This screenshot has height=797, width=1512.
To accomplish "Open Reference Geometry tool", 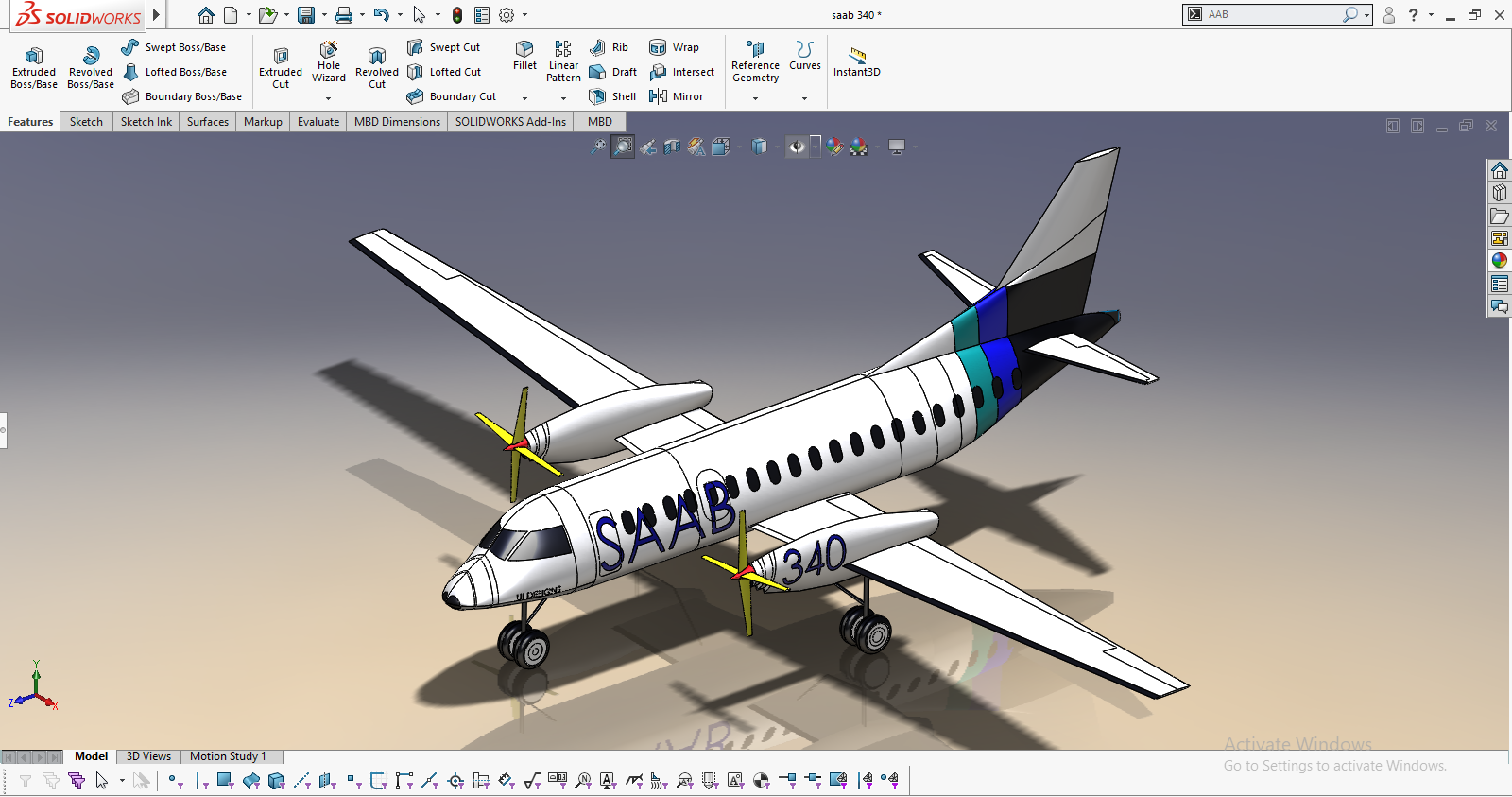I will coord(755,61).
